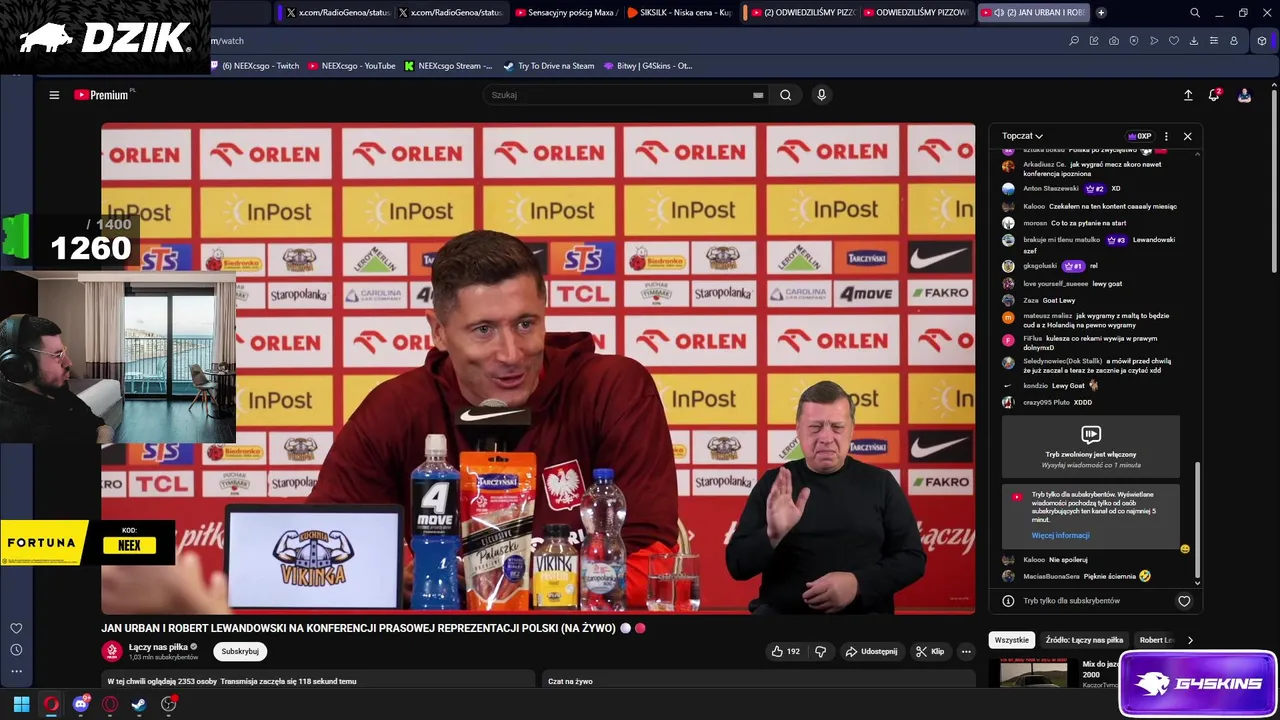Click the search magnifier button
The height and width of the screenshot is (720, 1280).
(x=786, y=95)
